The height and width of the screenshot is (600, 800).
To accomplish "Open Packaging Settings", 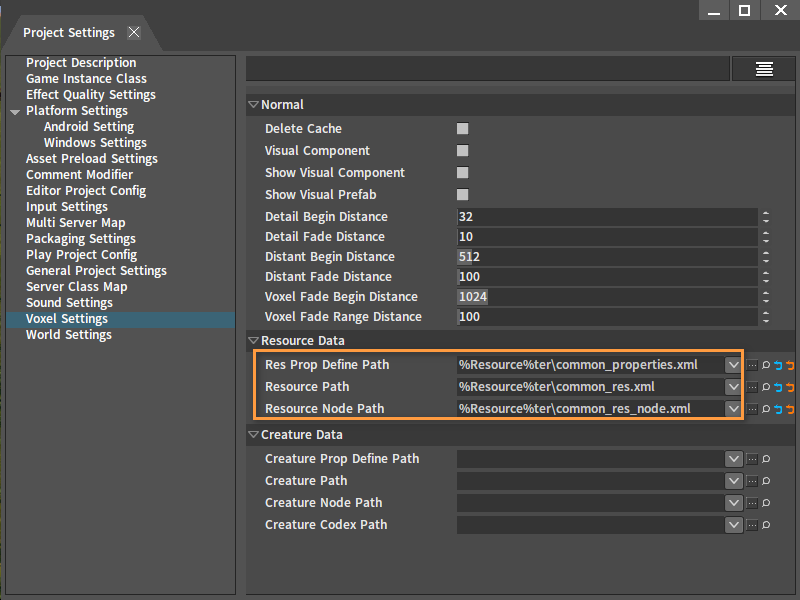I will click(x=81, y=239).
